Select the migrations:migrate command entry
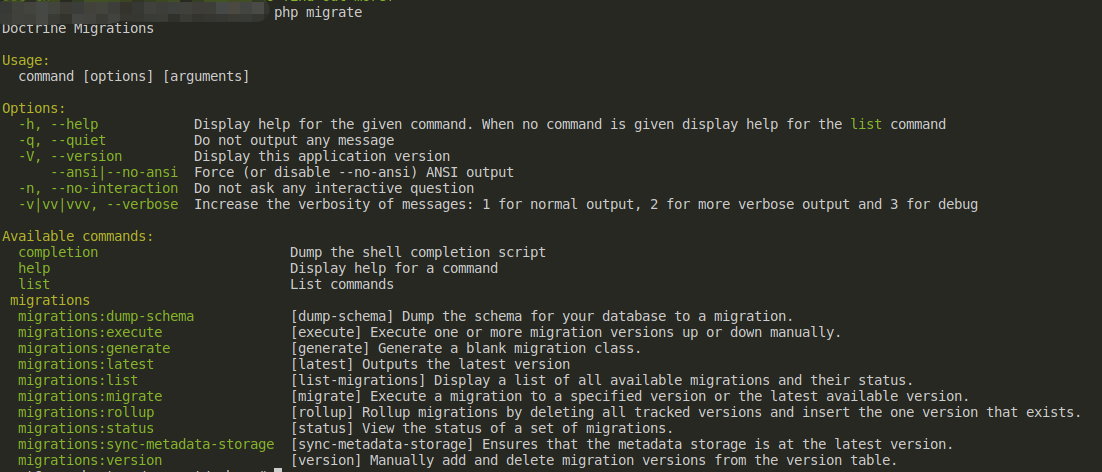1102x472 pixels. 90,396
